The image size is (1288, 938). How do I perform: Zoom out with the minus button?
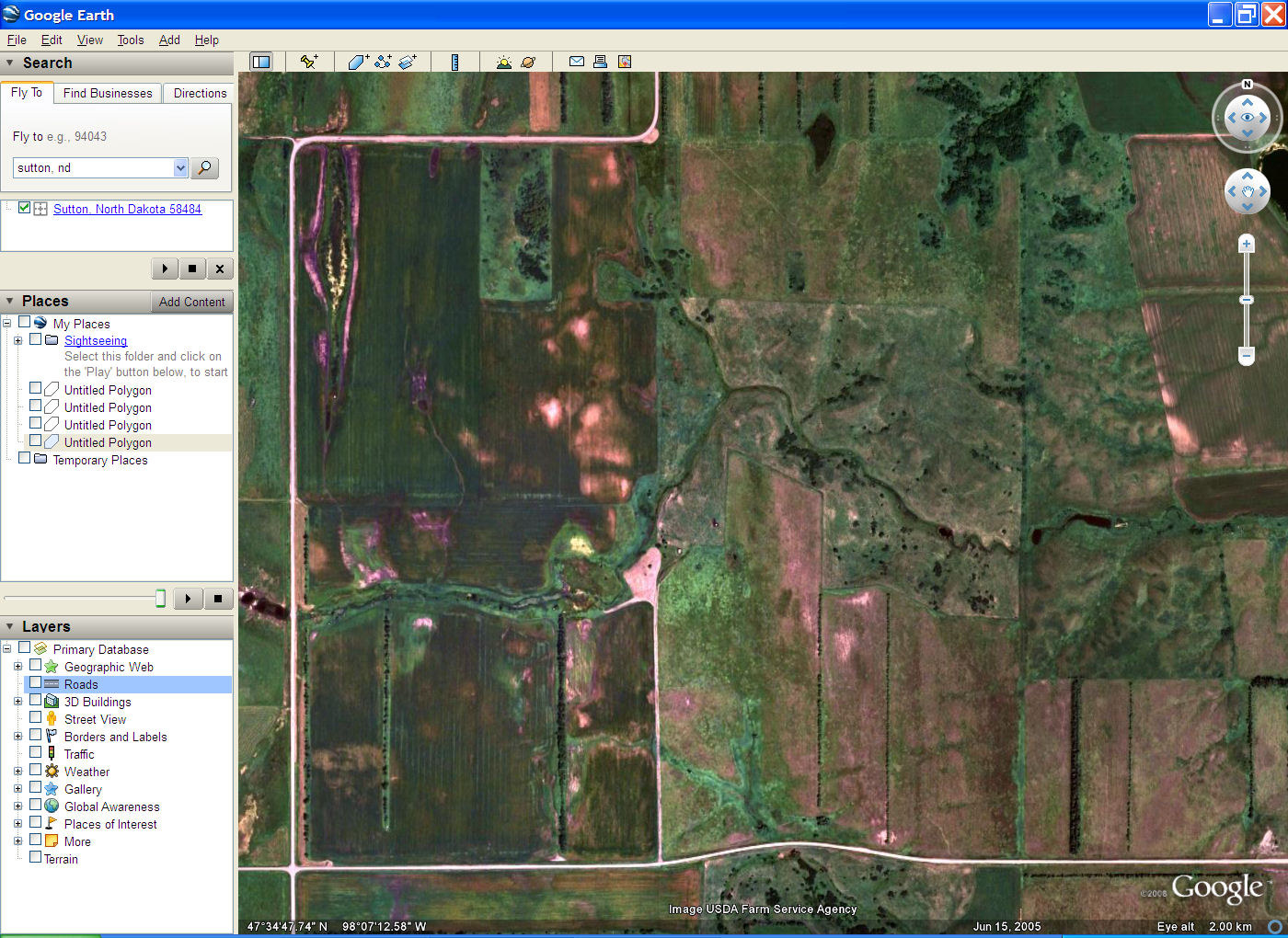(x=1247, y=355)
